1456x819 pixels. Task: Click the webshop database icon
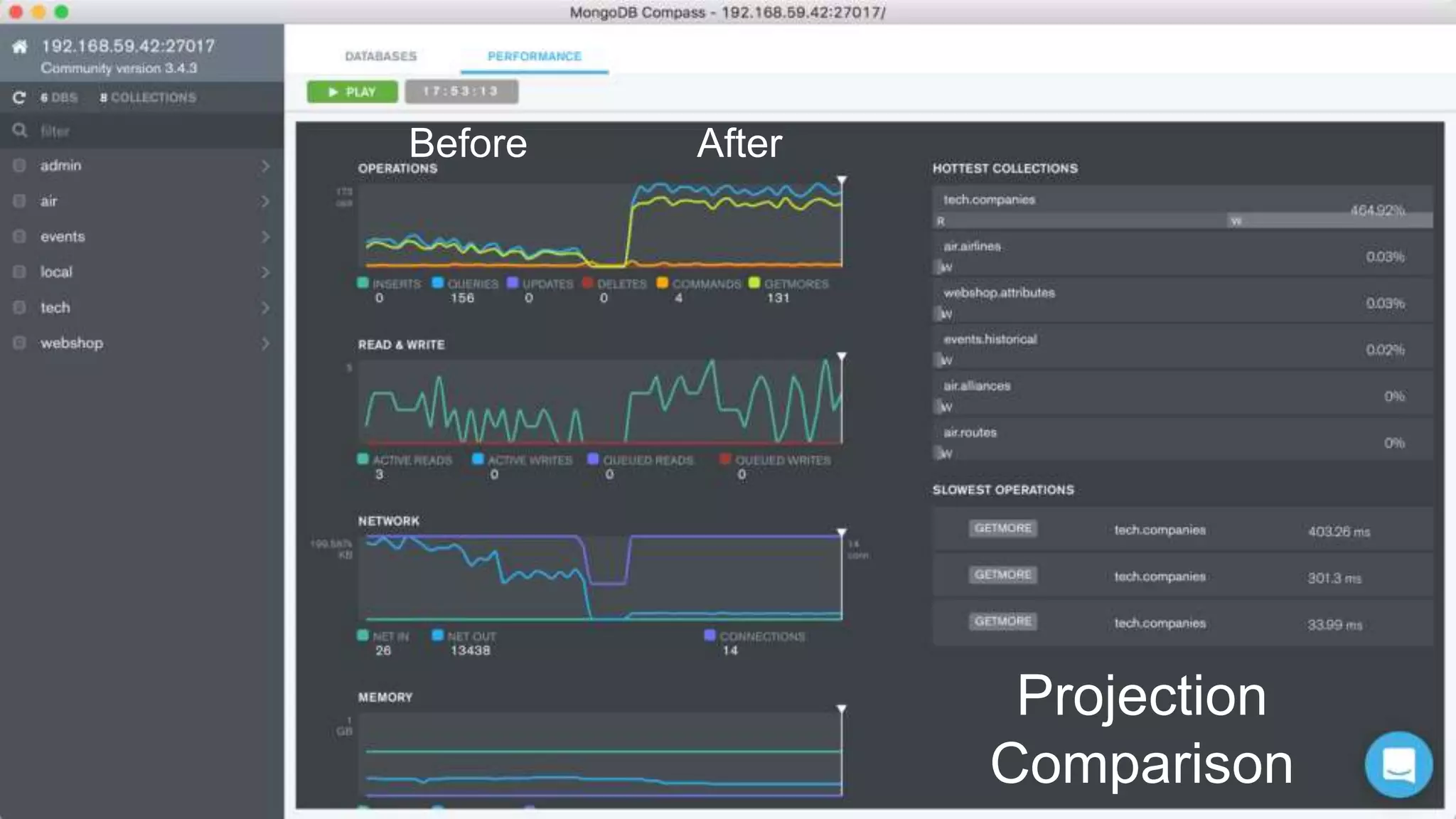pyautogui.click(x=19, y=343)
